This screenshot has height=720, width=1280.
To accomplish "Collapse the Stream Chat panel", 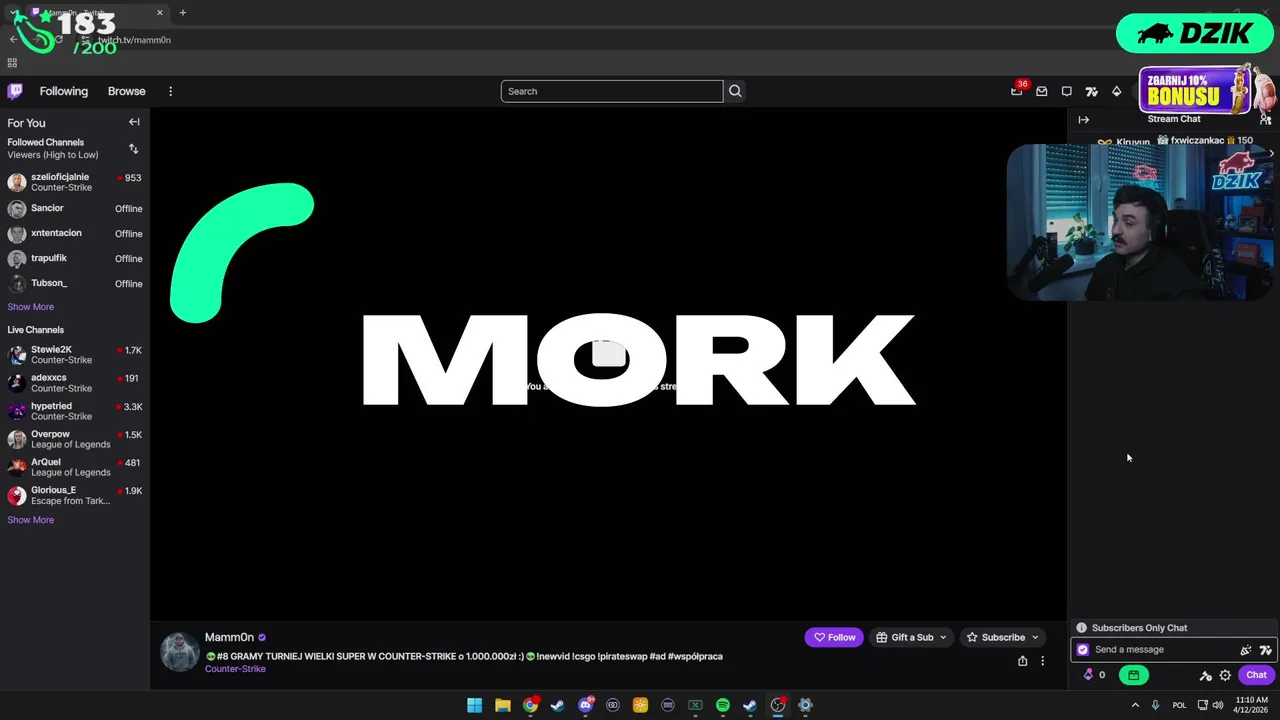I will (x=1083, y=119).
